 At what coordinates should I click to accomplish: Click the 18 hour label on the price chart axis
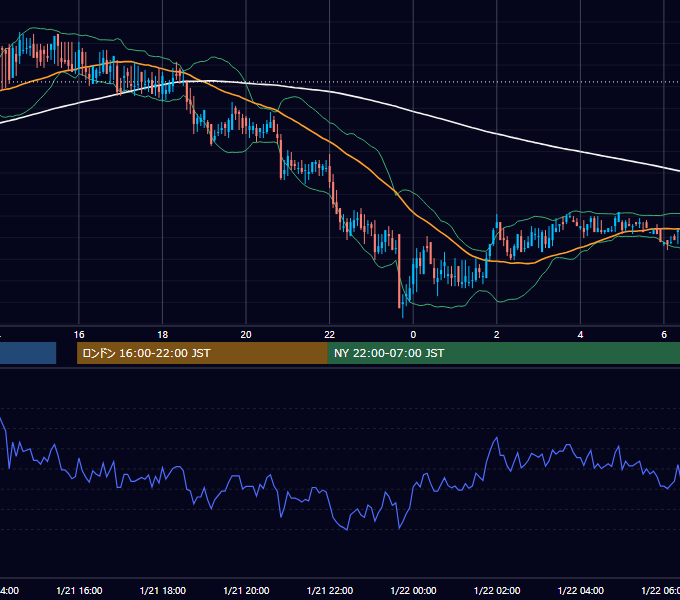click(x=163, y=335)
